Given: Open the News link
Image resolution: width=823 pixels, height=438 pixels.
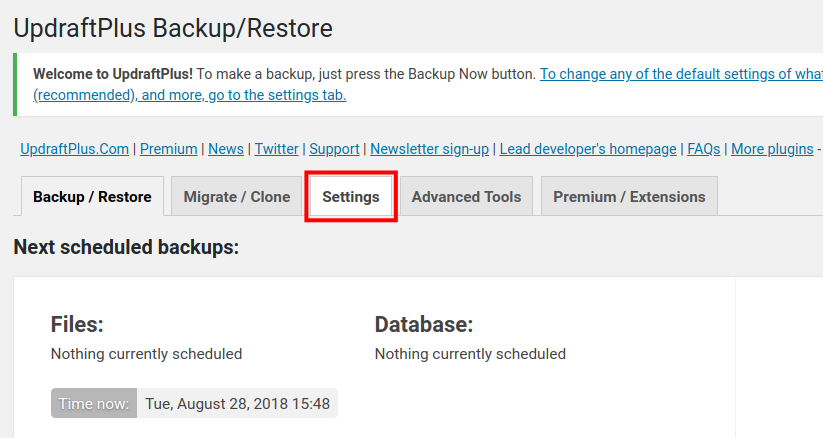Looking at the screenshot, I should point(226,149).
